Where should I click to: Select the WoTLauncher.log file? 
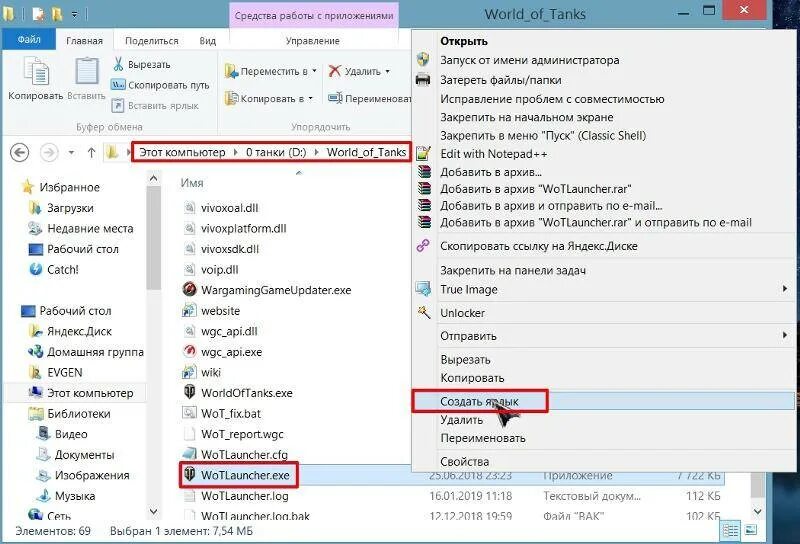point(244,496)
